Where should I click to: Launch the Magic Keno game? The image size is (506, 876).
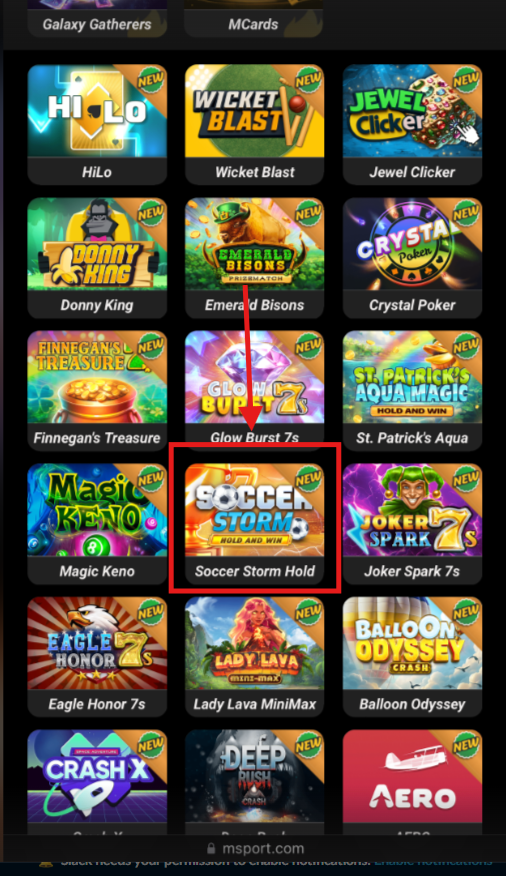pyautogui.click(x=97, y=523)
